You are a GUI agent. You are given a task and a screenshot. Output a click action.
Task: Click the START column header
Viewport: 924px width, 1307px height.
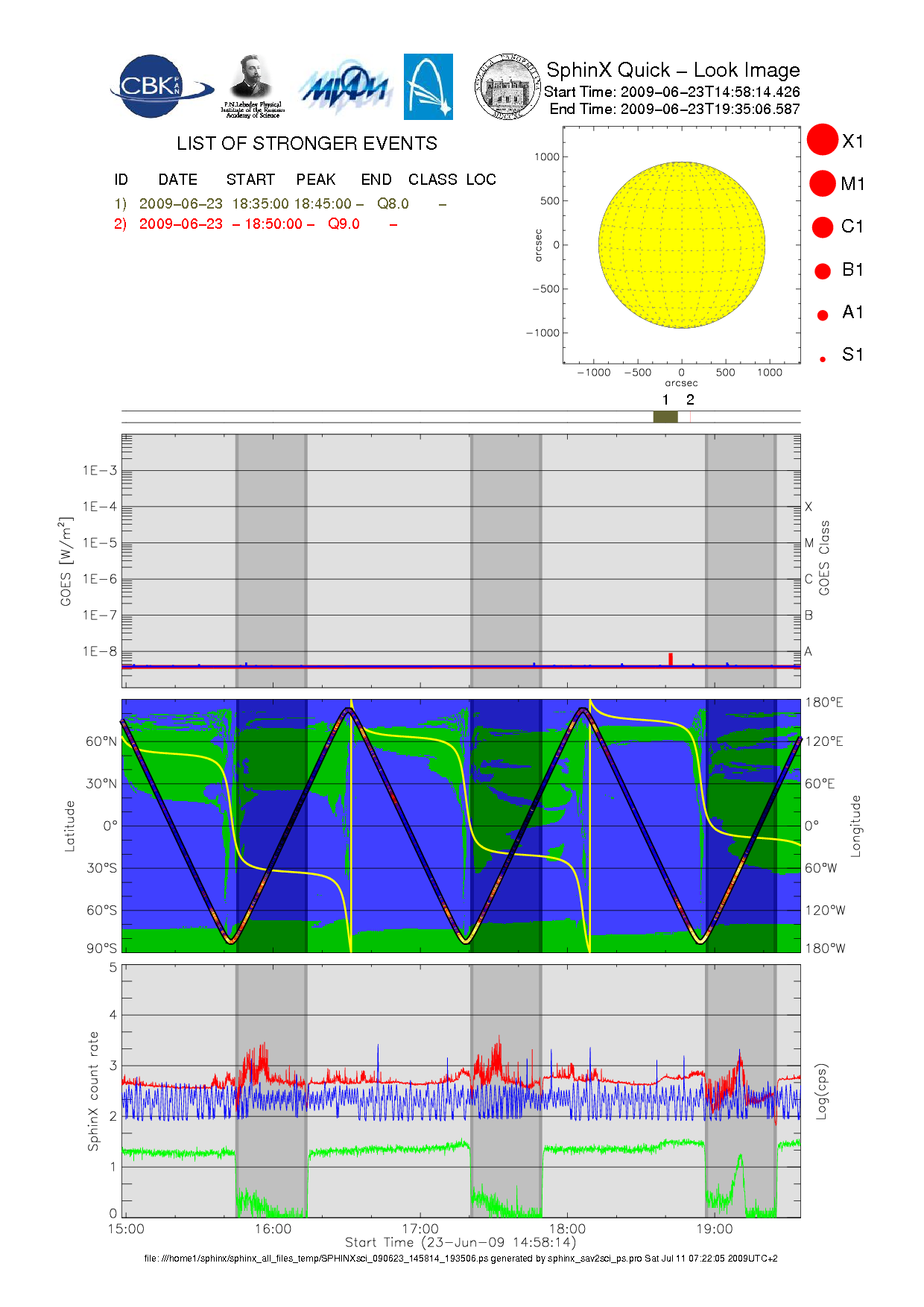(x=250, y=180)
